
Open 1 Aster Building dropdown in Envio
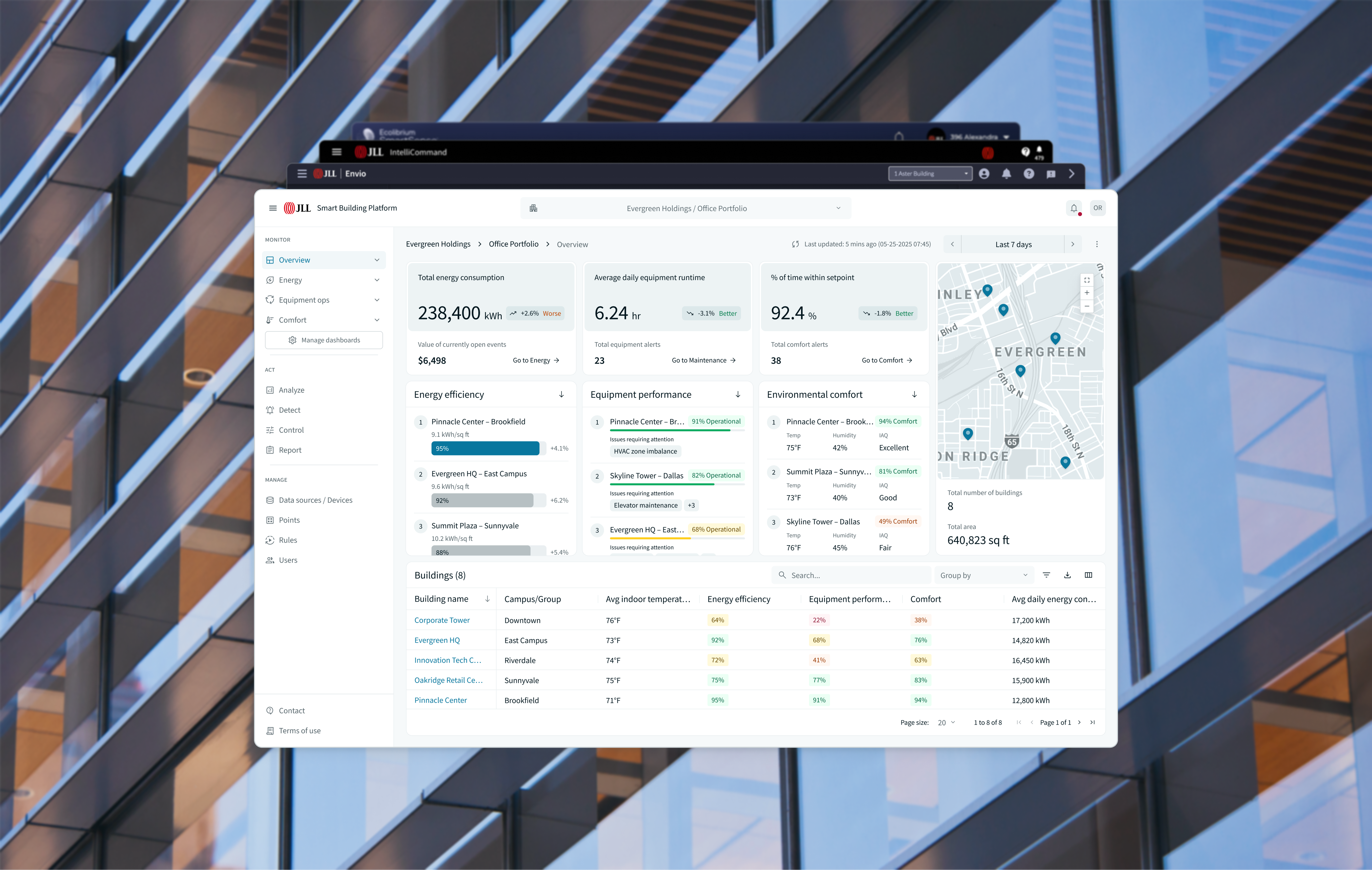pos(930,174)
